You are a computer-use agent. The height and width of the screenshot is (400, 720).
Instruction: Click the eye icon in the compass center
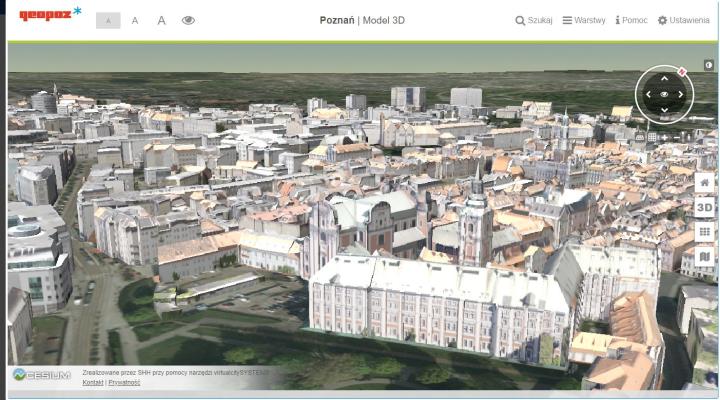pyautogui.click(x=665, y=94)
